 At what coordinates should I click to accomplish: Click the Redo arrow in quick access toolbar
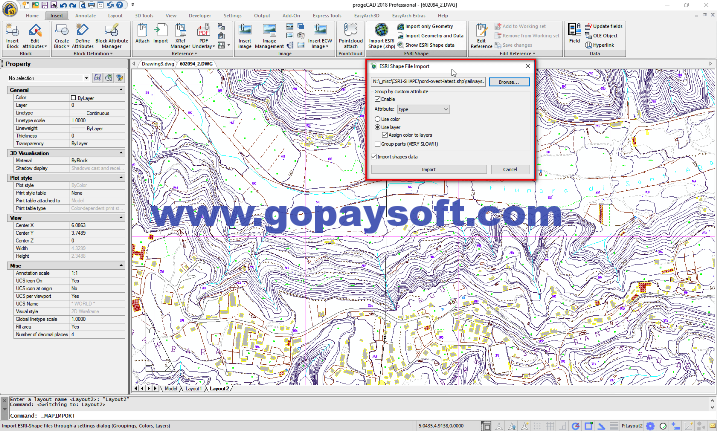point(75,5)
